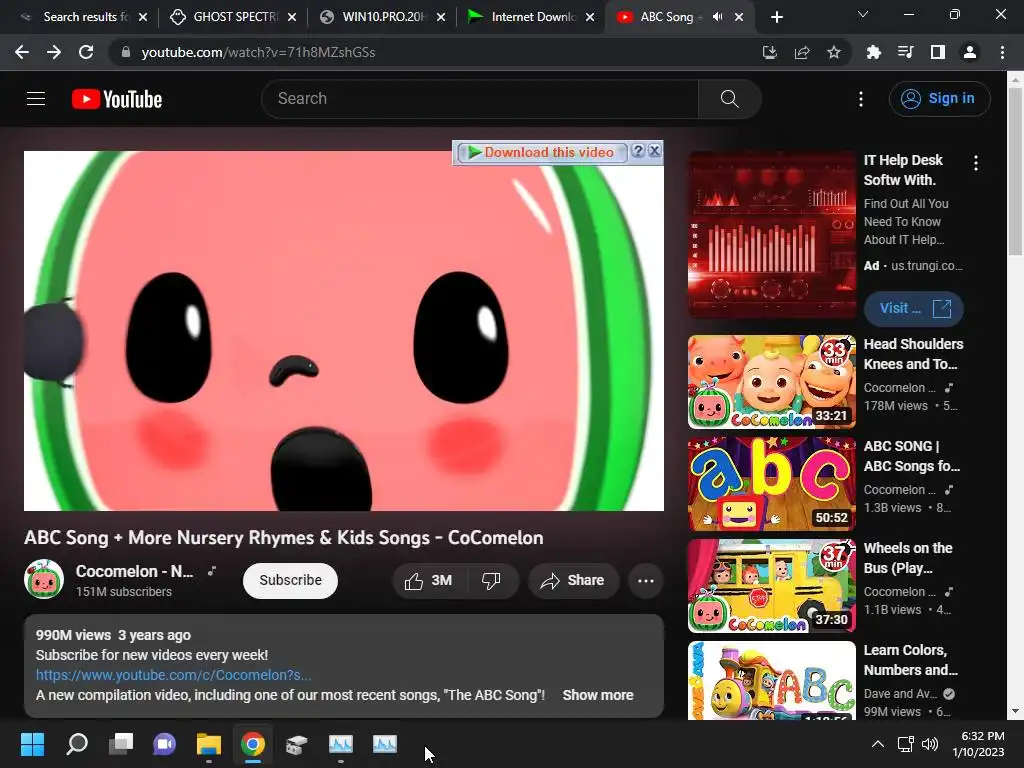
Task: Open Windows Start menu
Action: (32, 744)
